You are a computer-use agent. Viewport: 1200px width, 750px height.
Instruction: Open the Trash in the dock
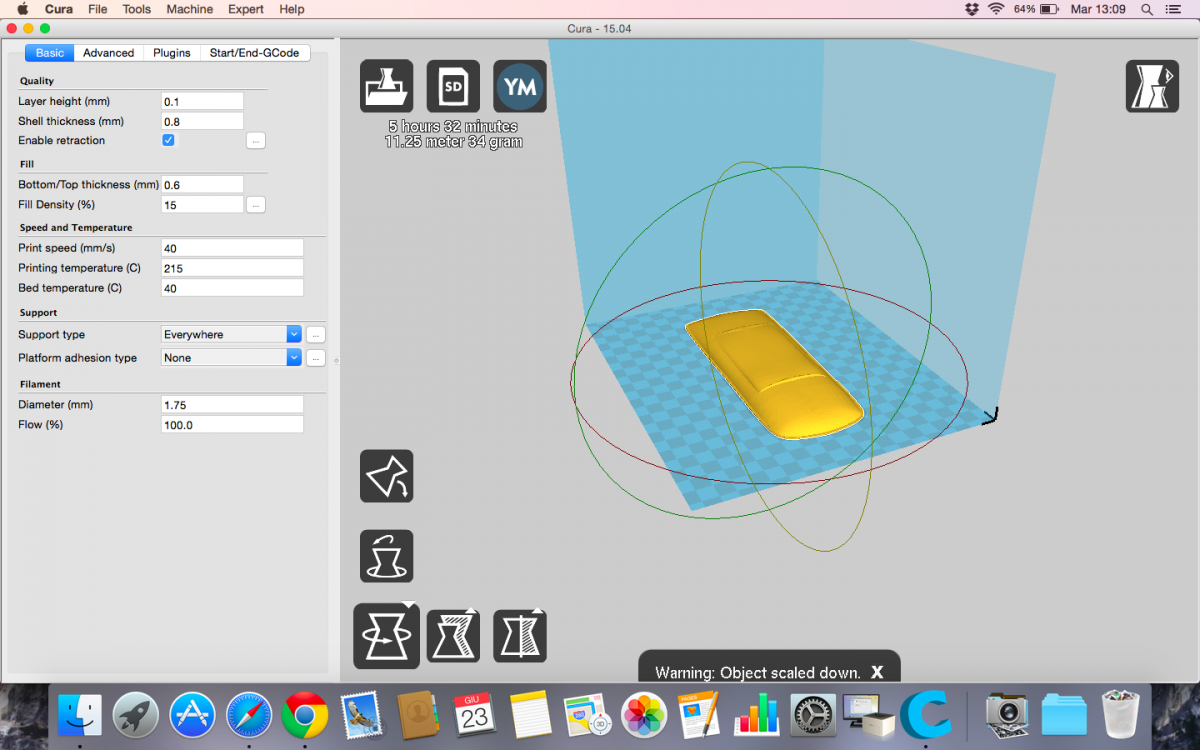click(1121, 716)
